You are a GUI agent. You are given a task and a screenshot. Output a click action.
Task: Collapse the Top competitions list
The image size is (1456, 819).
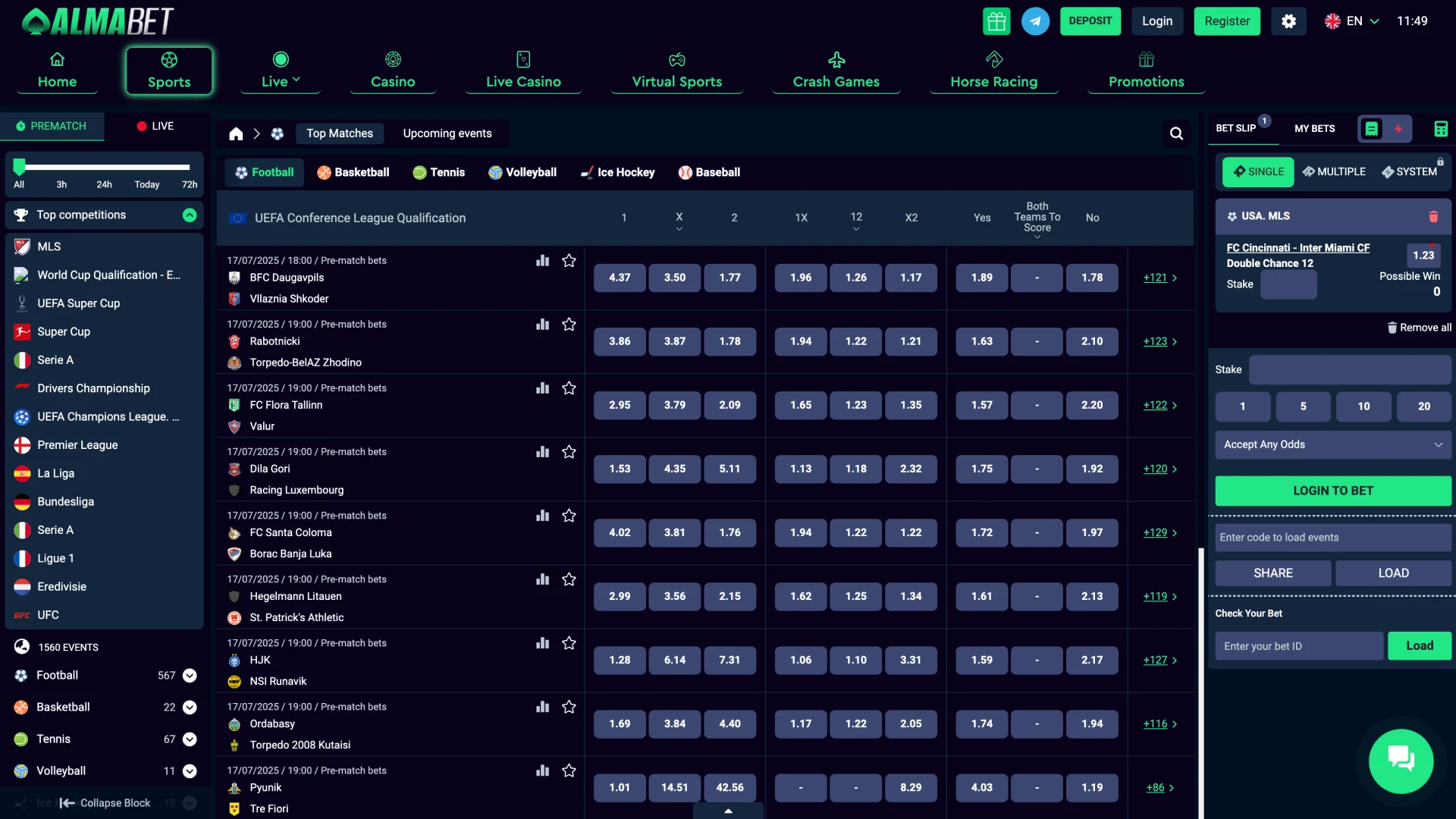click(190, 215)
